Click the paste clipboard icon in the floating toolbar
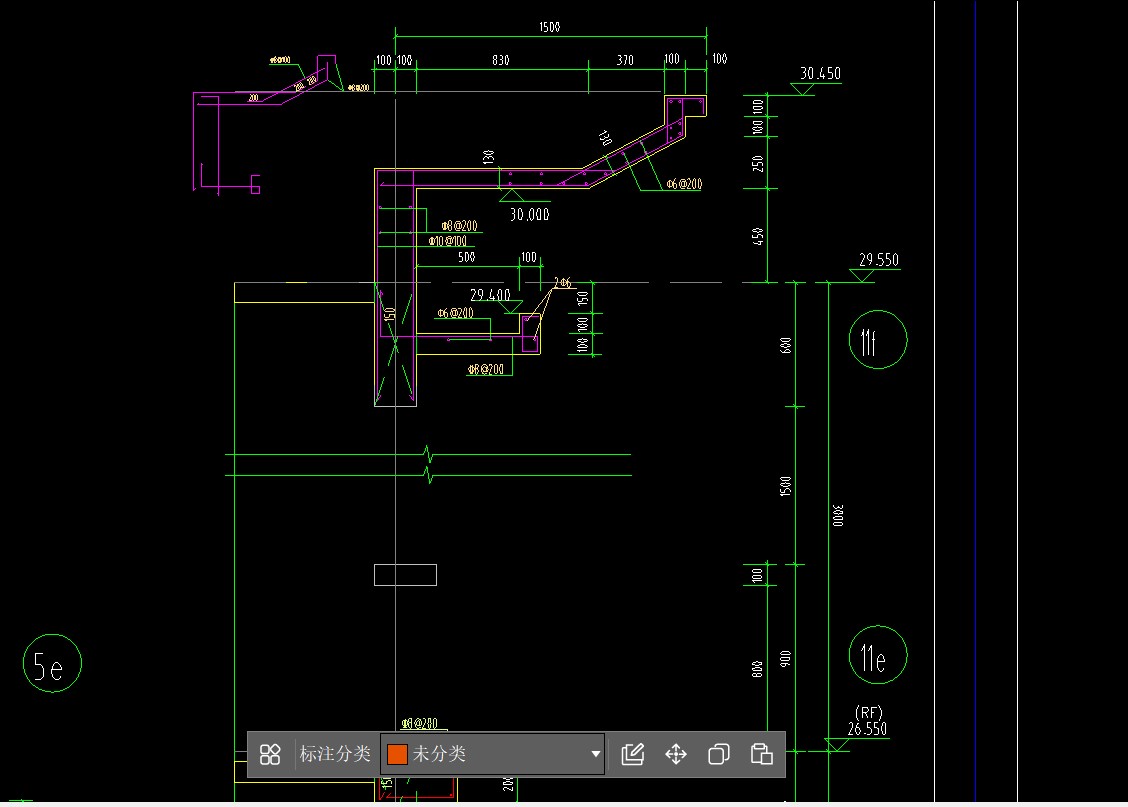The height and width of the screenshot is (807, 1128). click(x=762, y=754)
